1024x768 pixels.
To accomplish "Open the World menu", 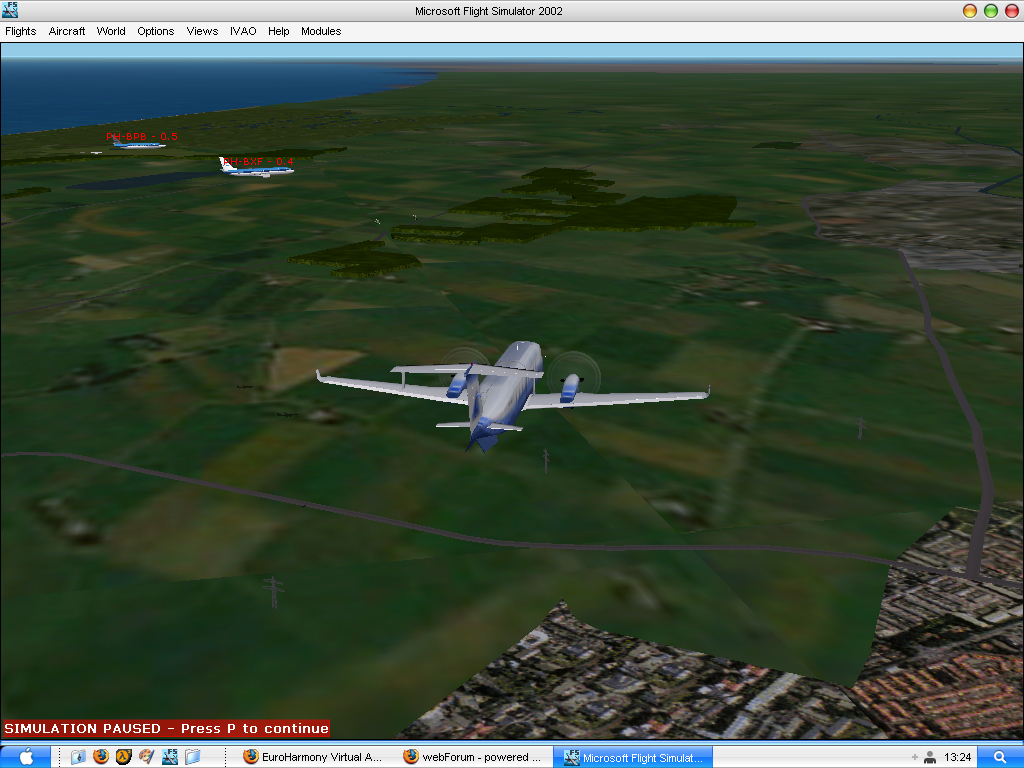I will pos(111,31).
